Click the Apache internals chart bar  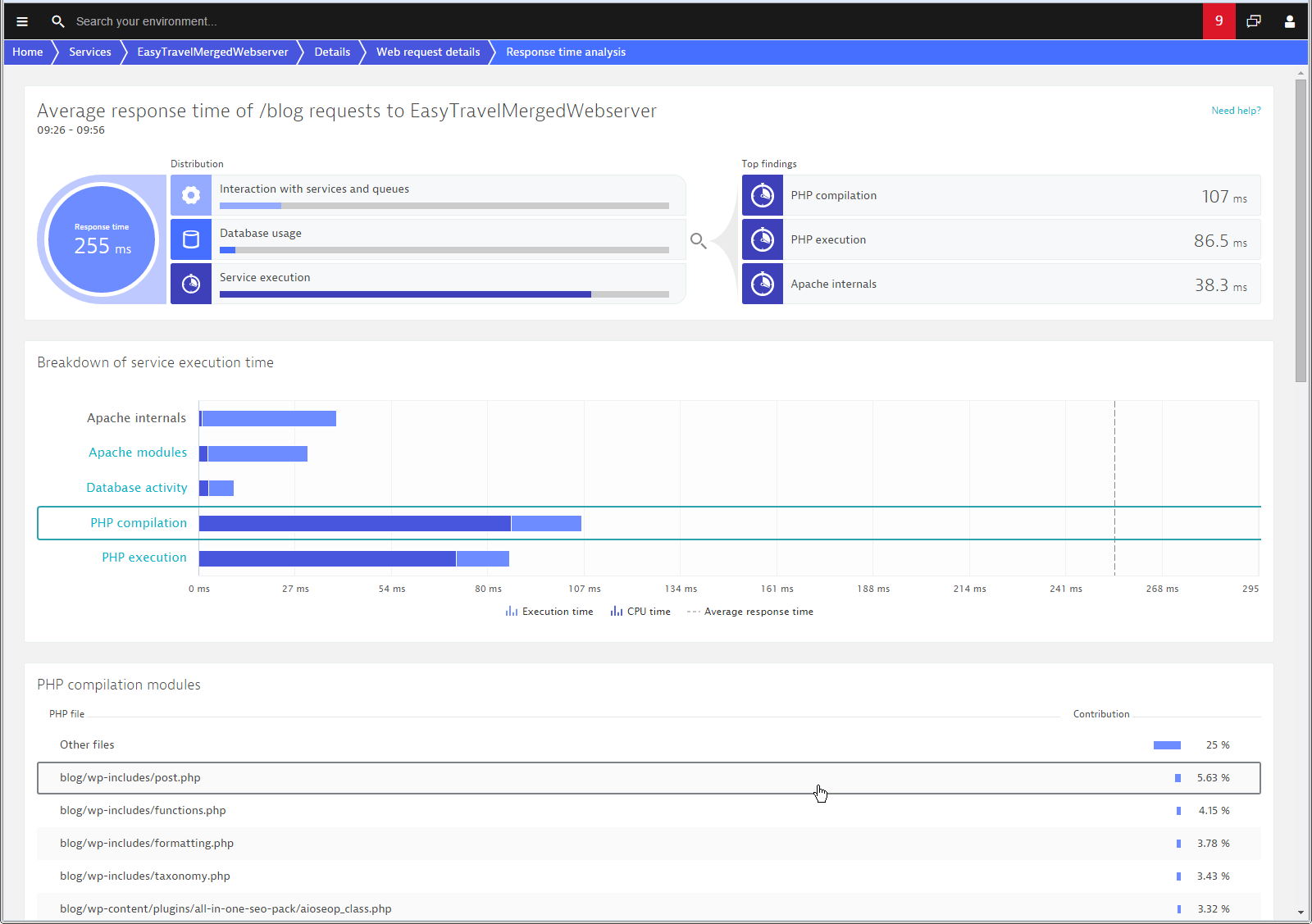267,418
